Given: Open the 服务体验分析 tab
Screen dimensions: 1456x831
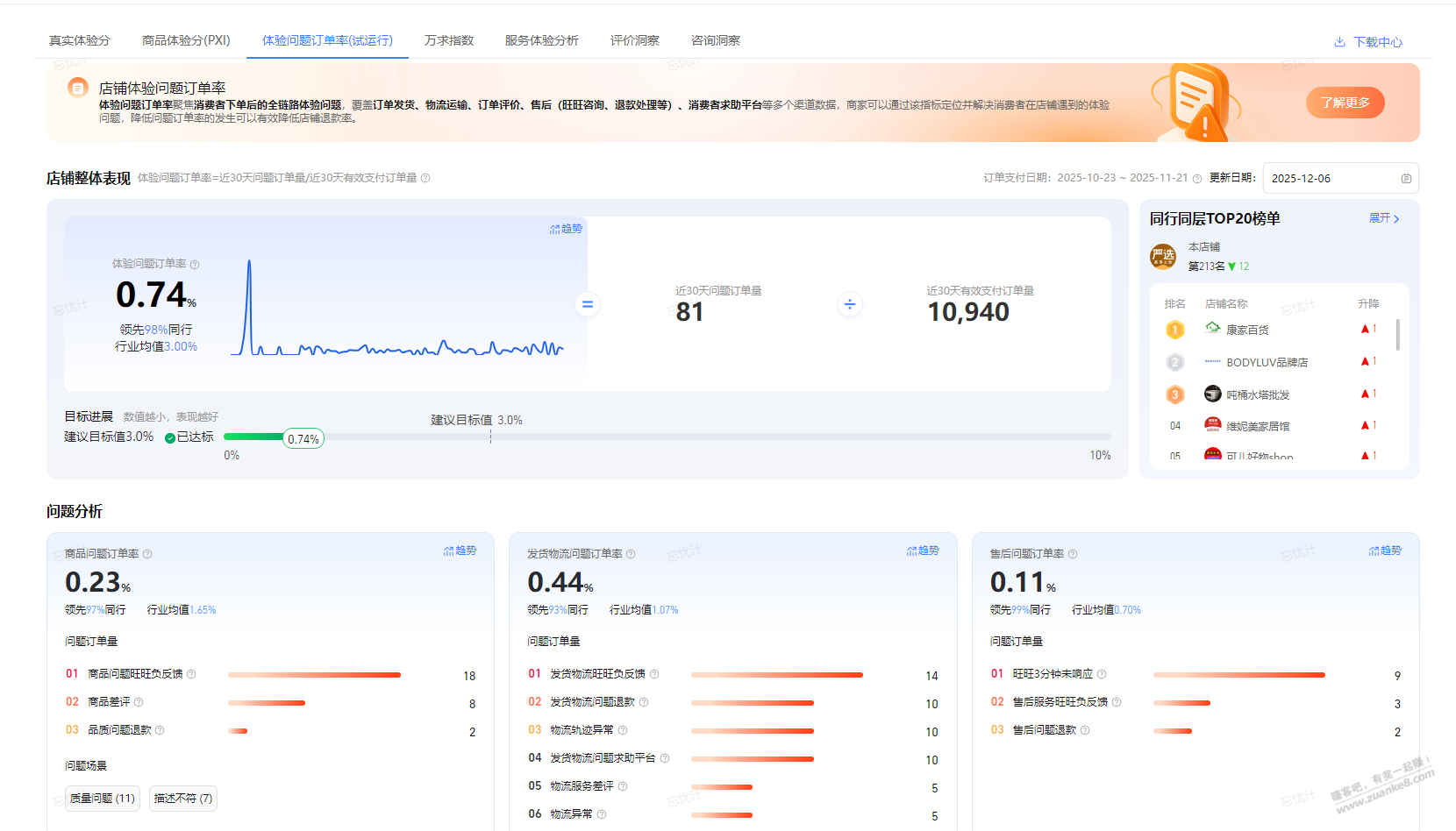Looking at the screenshot, I should click(541, 40).
